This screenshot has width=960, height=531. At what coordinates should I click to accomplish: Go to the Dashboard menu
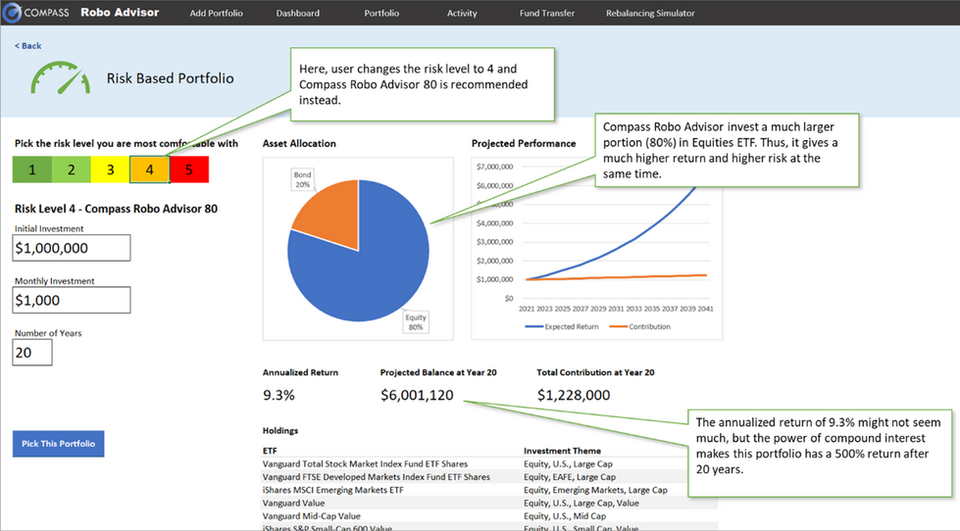pyautogui.click(x=298, y=13)
